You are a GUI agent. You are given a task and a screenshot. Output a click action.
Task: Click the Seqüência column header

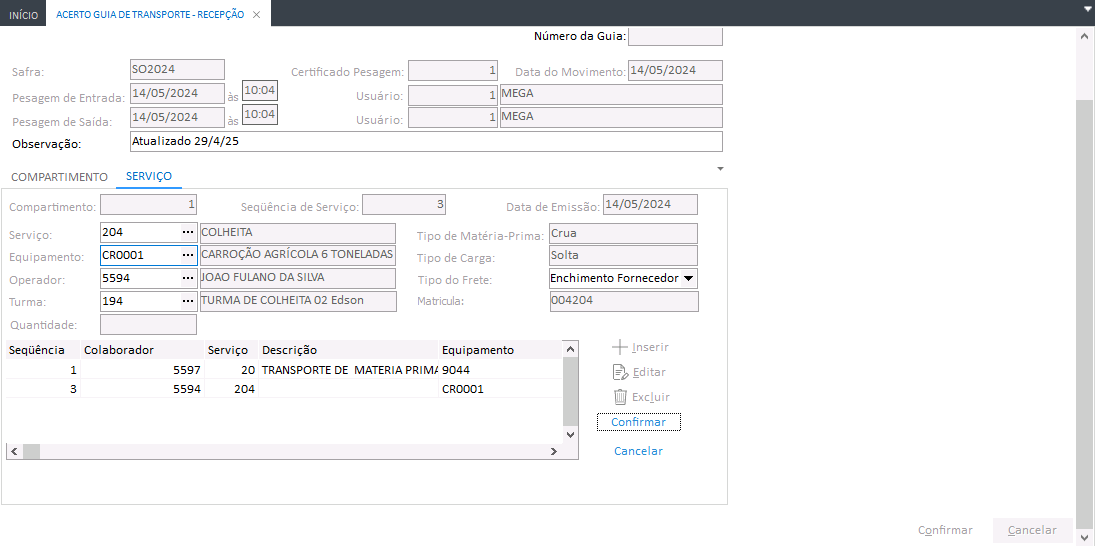coord(43,350)
